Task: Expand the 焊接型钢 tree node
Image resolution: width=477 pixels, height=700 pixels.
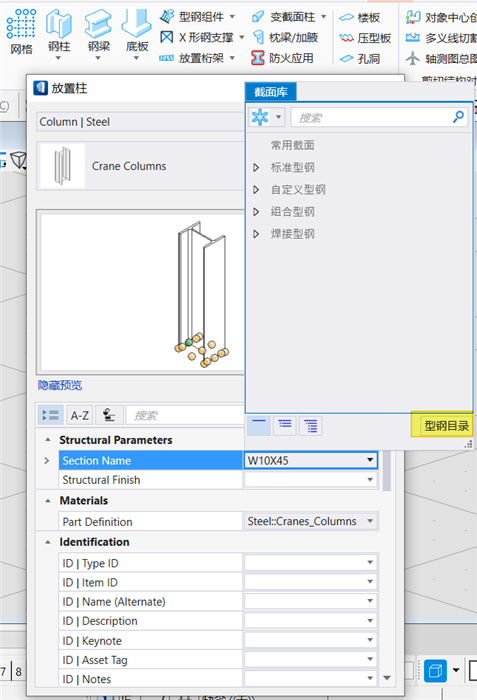Action: pyautogui.click(x=256, y=234)
